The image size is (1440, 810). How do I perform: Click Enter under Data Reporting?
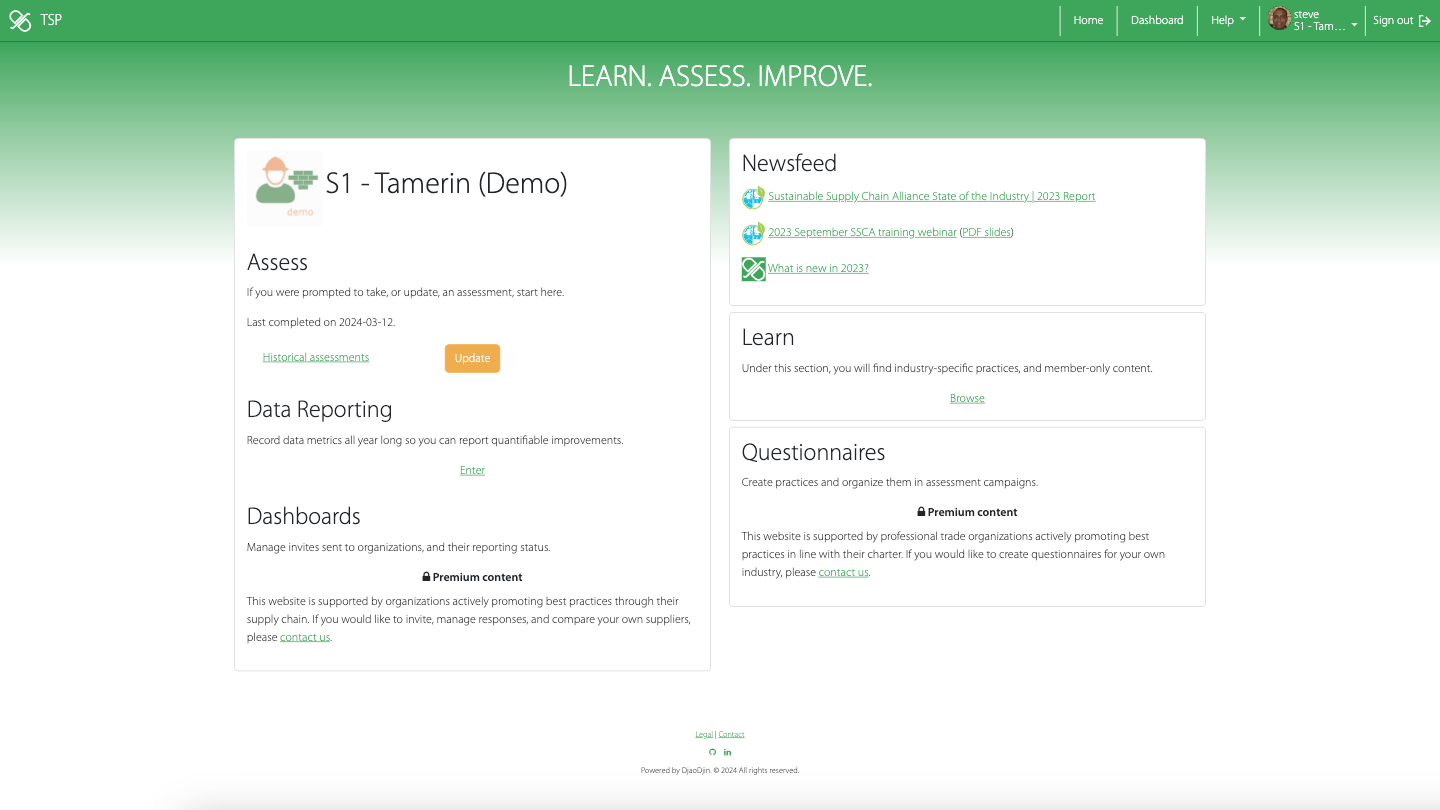472,471
